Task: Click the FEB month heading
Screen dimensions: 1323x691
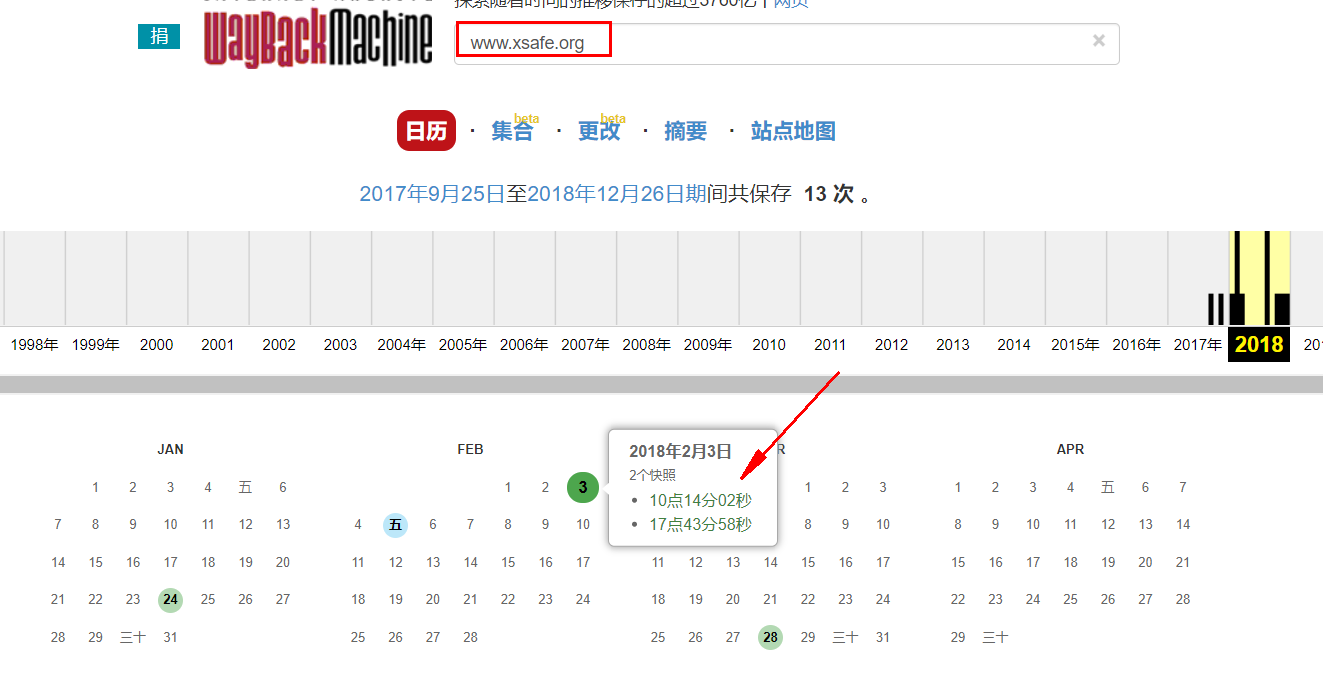Action: point(470,450)
